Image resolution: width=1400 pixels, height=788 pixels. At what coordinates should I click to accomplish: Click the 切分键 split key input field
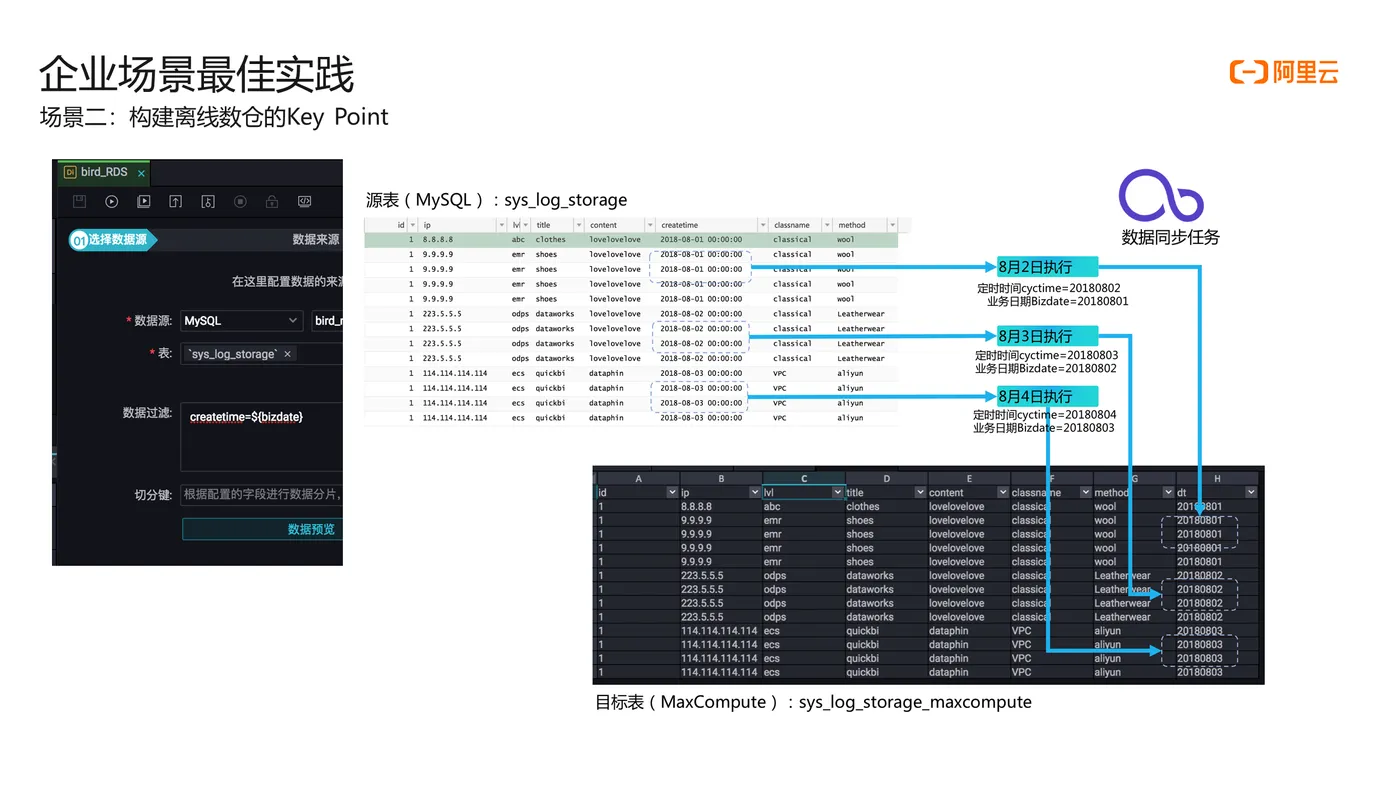[262, 494]
